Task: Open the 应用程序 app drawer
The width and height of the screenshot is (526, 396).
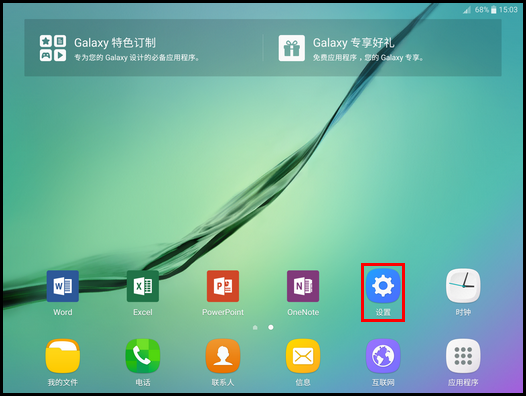Action: [x=463, y=356]
